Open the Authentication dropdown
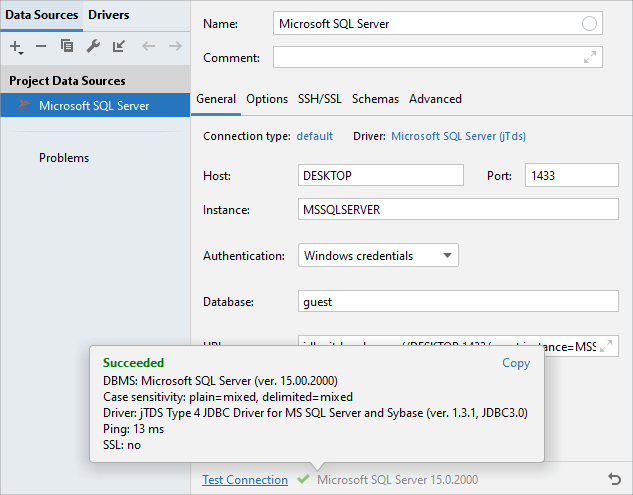 coord(378,256)
